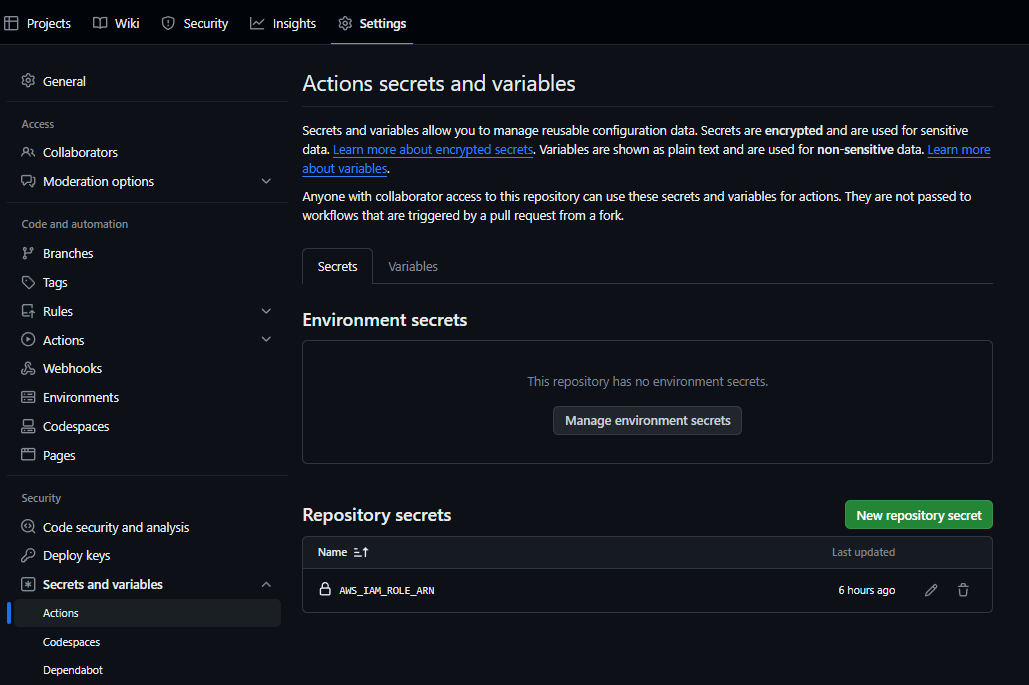Viewport: 1029px width, 685px height.
Task: Click the AWS_IAM_ROLE_ARN secret name
Action: [387, 591]
